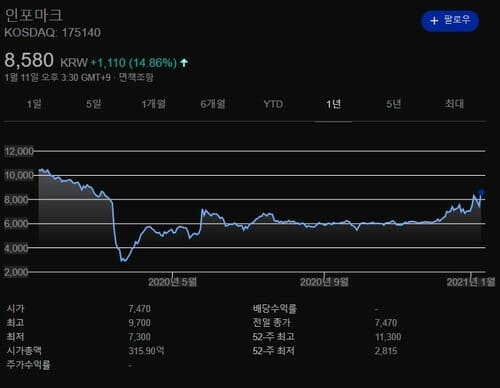
Task: Click the 4,000 y-axis label
Action: pos(16,248)
